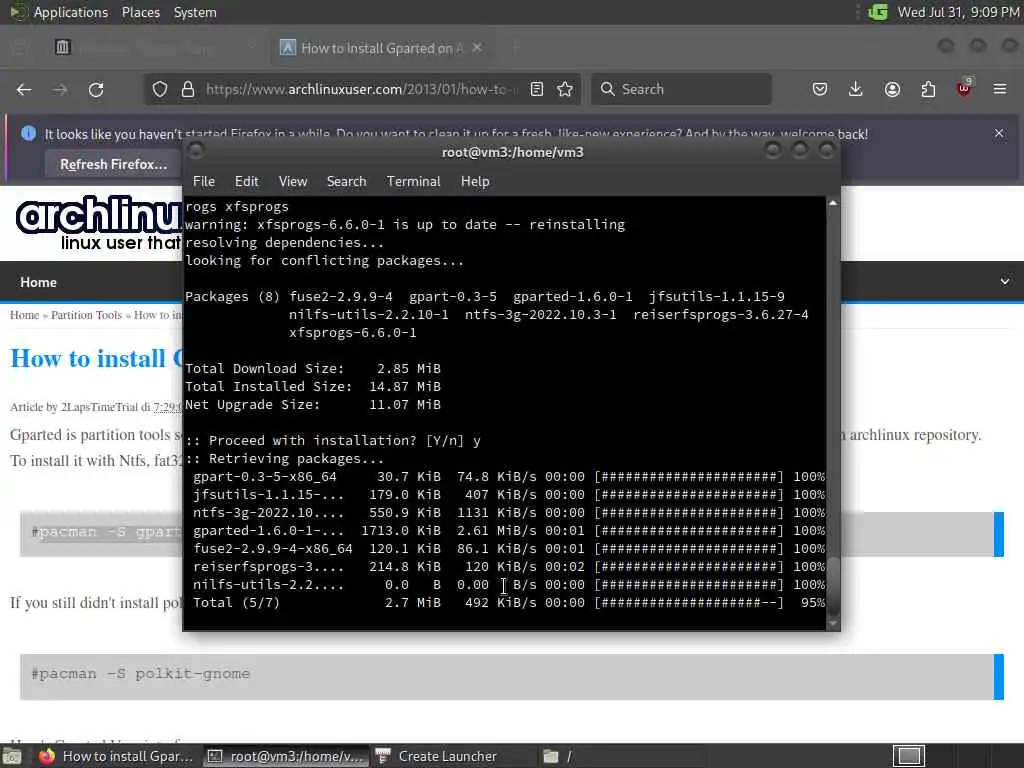Viewport: 1024px width, 768px height.
Task: Focus the Firefox Search box
Action: [681, 89]
